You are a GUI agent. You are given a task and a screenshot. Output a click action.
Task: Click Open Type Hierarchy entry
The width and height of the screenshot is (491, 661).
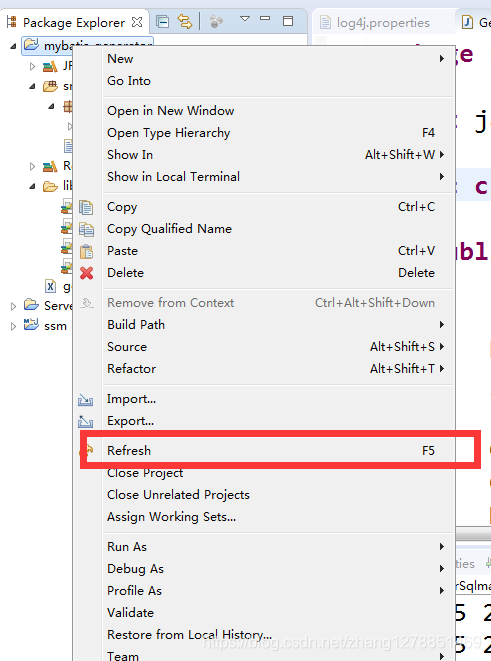278,133
